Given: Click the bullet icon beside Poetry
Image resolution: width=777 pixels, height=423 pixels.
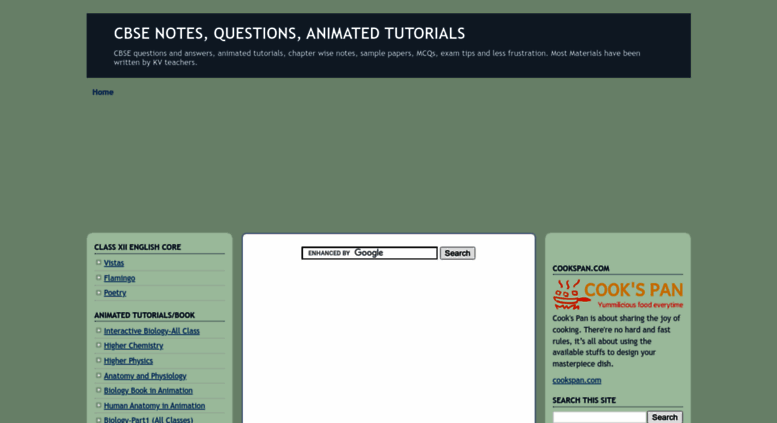Looking at the screenshot, I should 98,292.
